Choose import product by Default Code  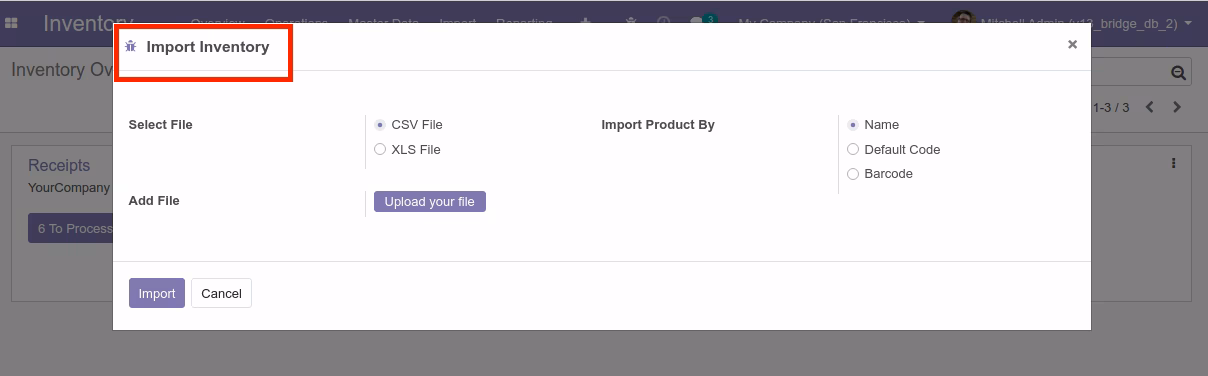853,149
